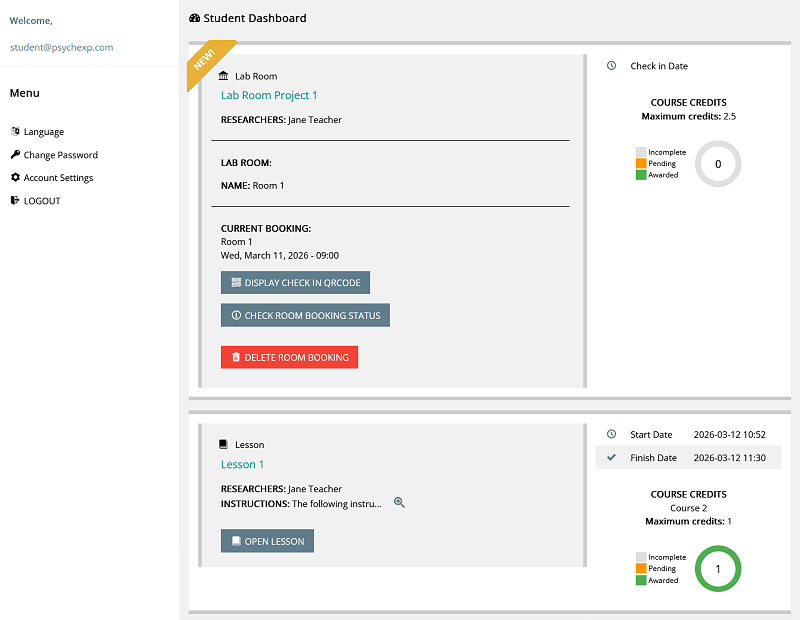Open Account Settings from the menu
Screen dimensions: 800x620
[x=58, y=178]
